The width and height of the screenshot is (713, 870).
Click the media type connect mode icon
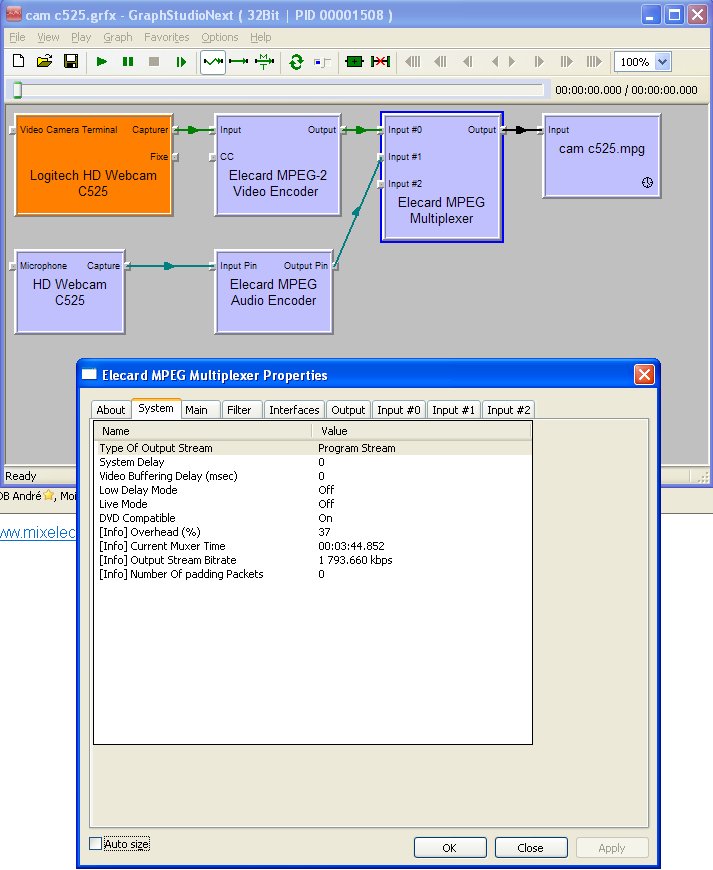pyautogui.click(x=264, y=62)
